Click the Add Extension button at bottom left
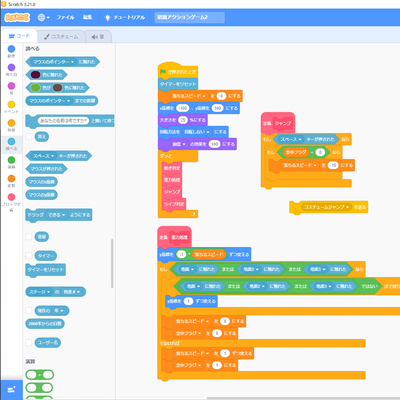 coord(11,389)
